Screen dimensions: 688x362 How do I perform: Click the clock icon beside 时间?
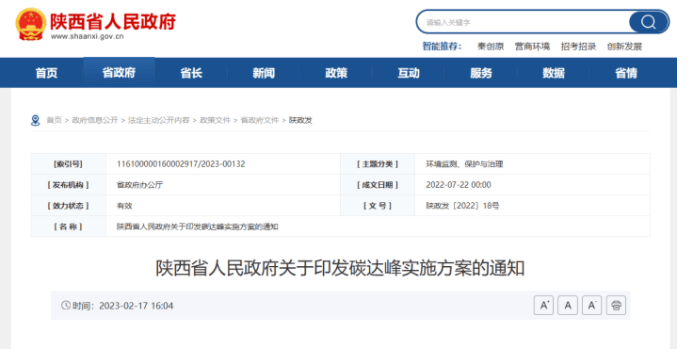[x=66, y=305]
